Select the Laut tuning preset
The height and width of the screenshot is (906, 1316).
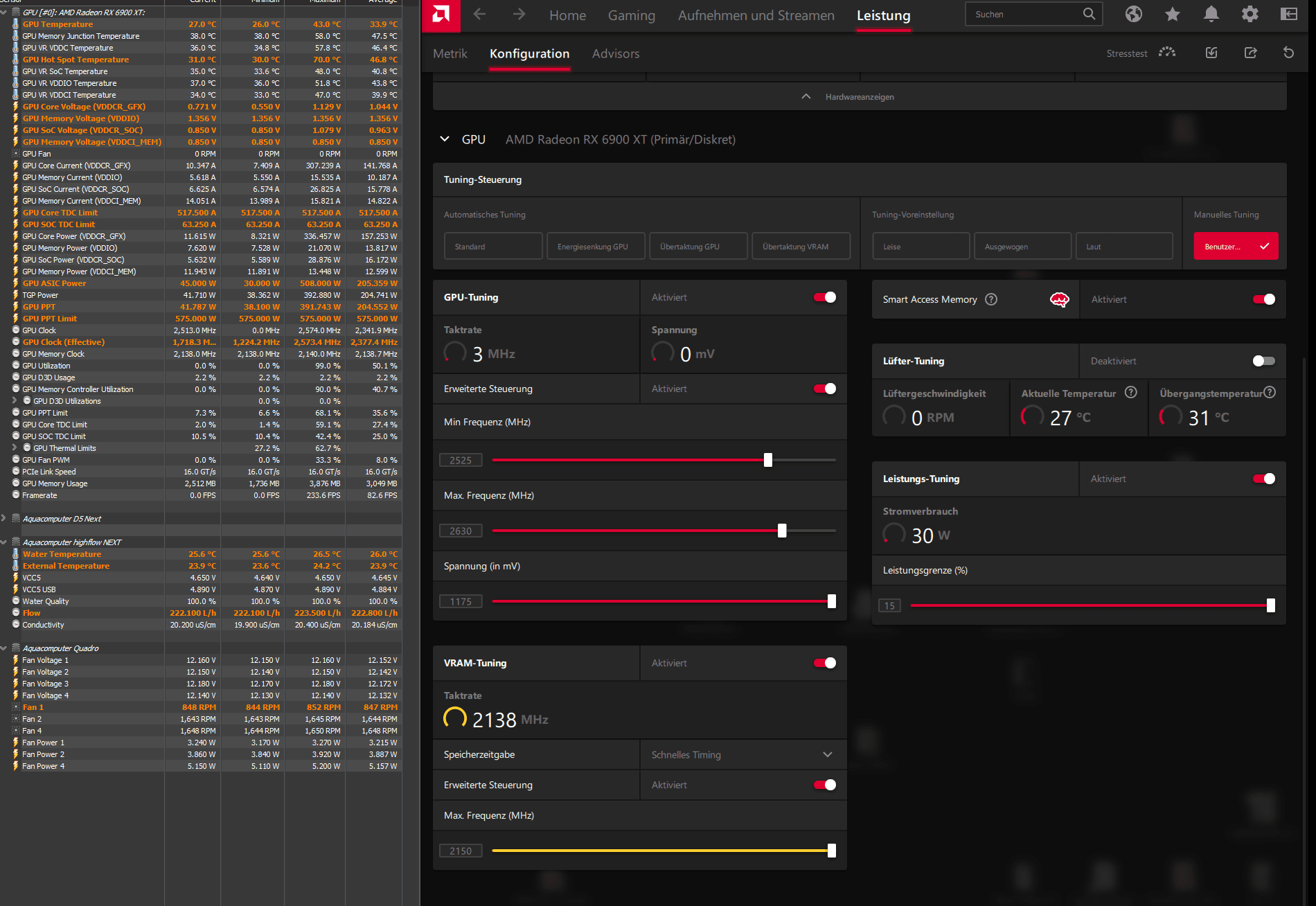(x=1124, y=247)
